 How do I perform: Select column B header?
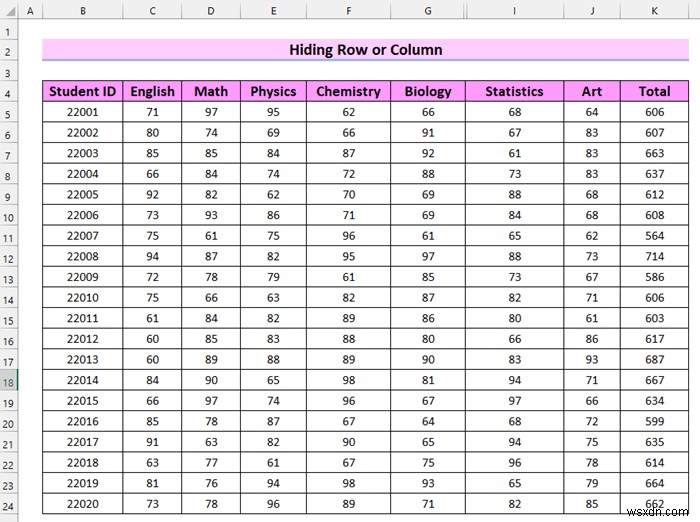pyautogui.click(x=83, y=11)
